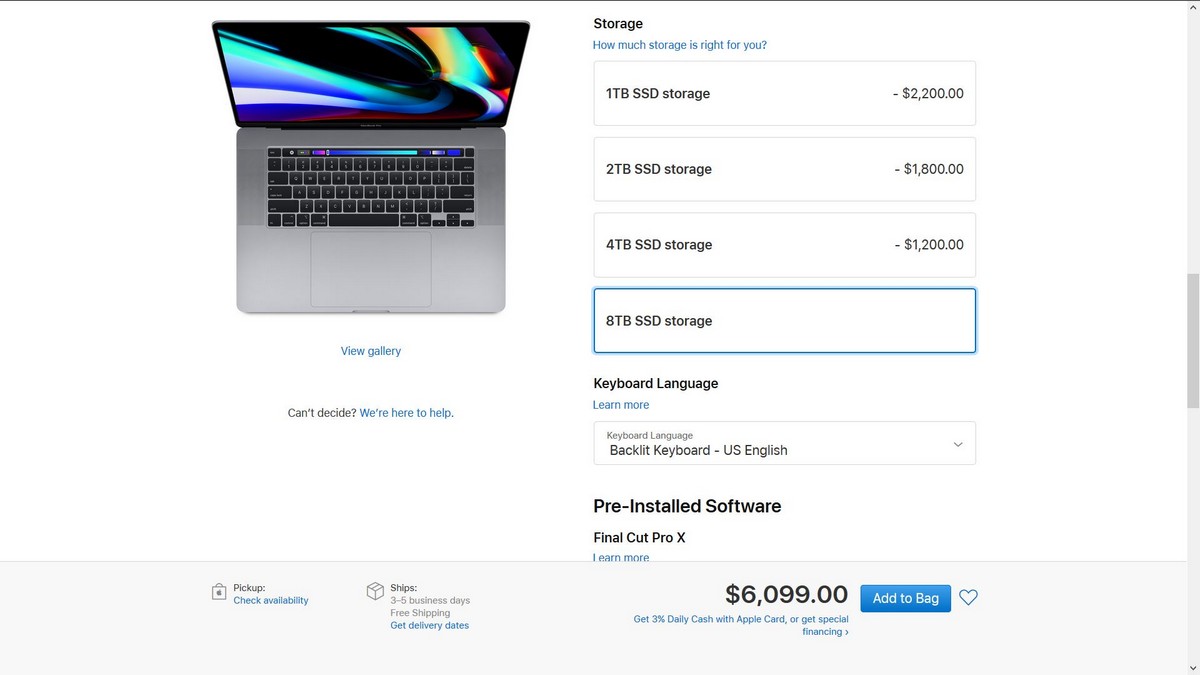Click How much storage is right link
This screenshot has width=1200, height=675.
coord(680,45)
